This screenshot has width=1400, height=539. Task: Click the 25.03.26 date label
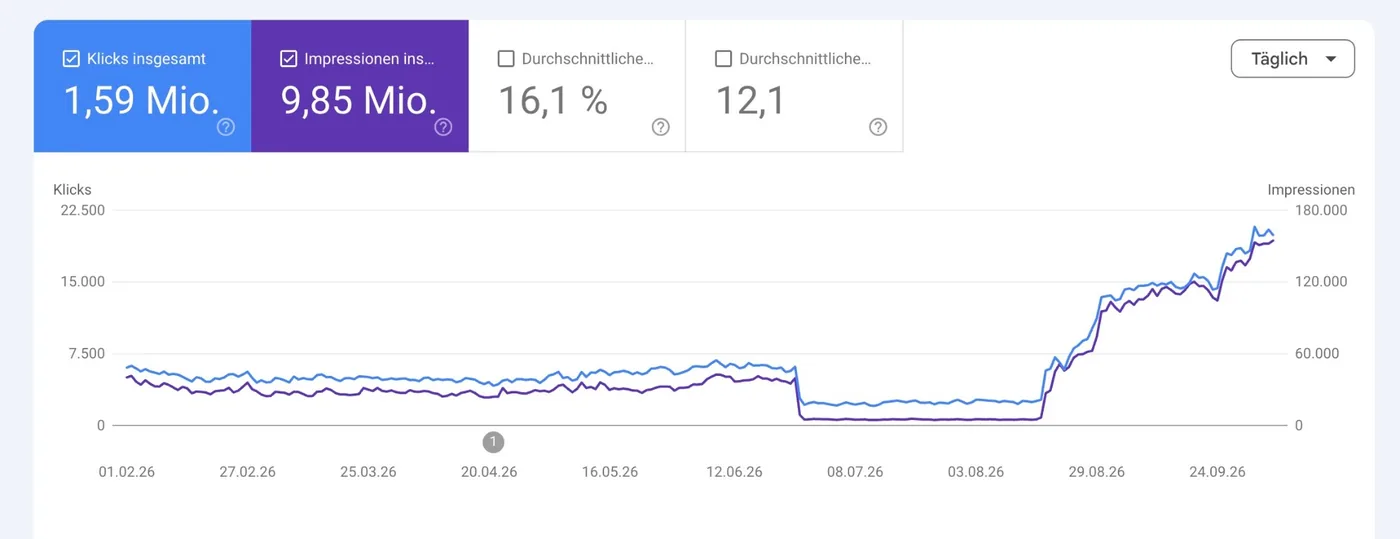point(368,472)
